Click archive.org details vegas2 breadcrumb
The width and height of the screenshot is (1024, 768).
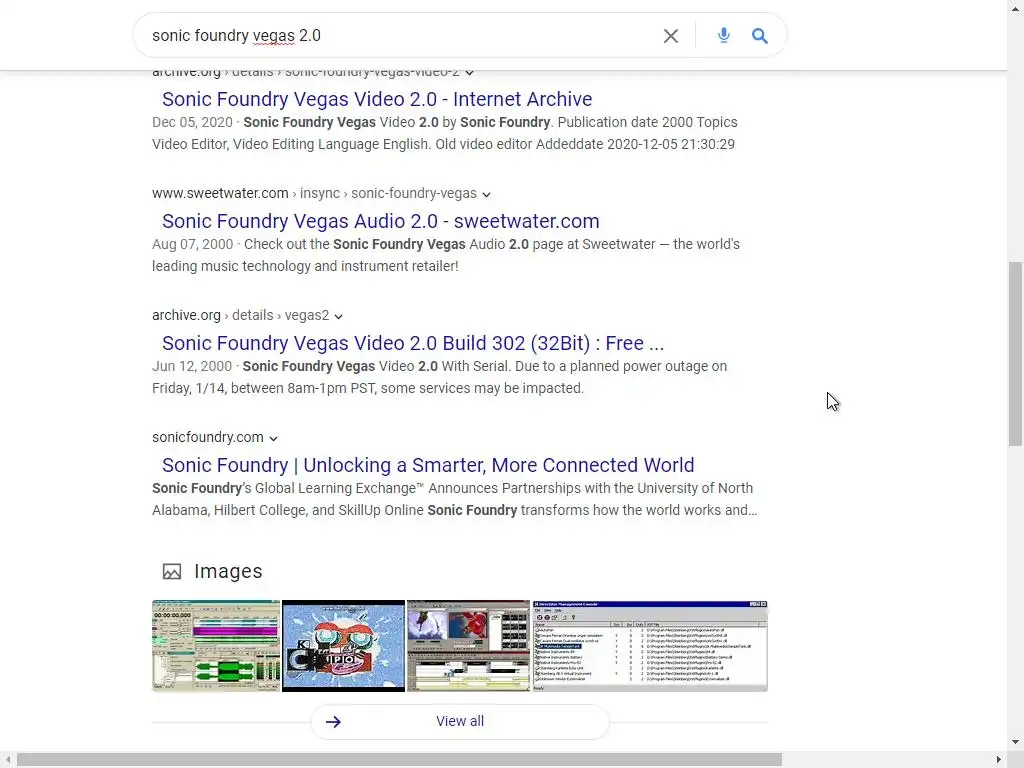pos(240,315)
